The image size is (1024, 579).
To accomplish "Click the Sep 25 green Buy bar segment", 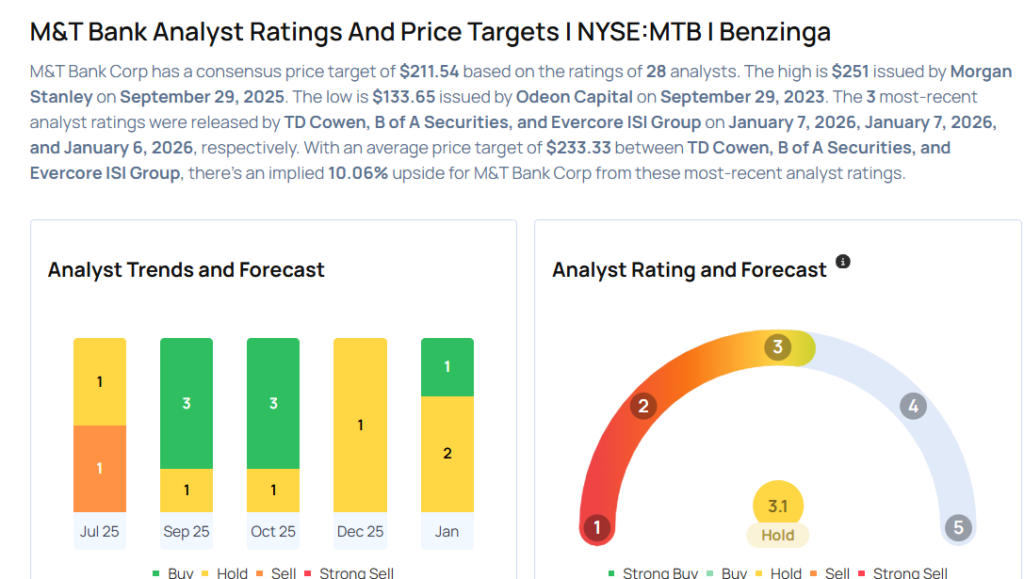I will pos(186,403).
